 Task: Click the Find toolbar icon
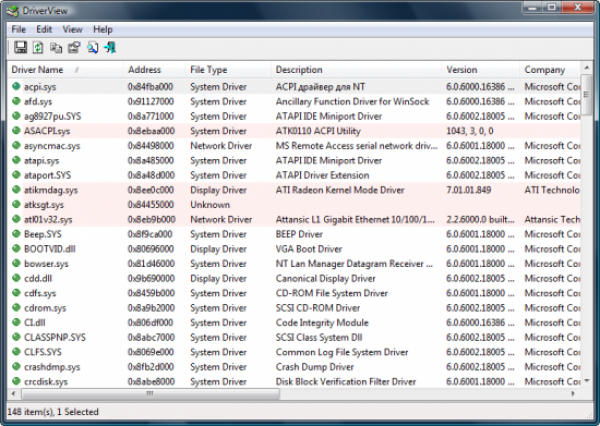(x=92, y=47)
